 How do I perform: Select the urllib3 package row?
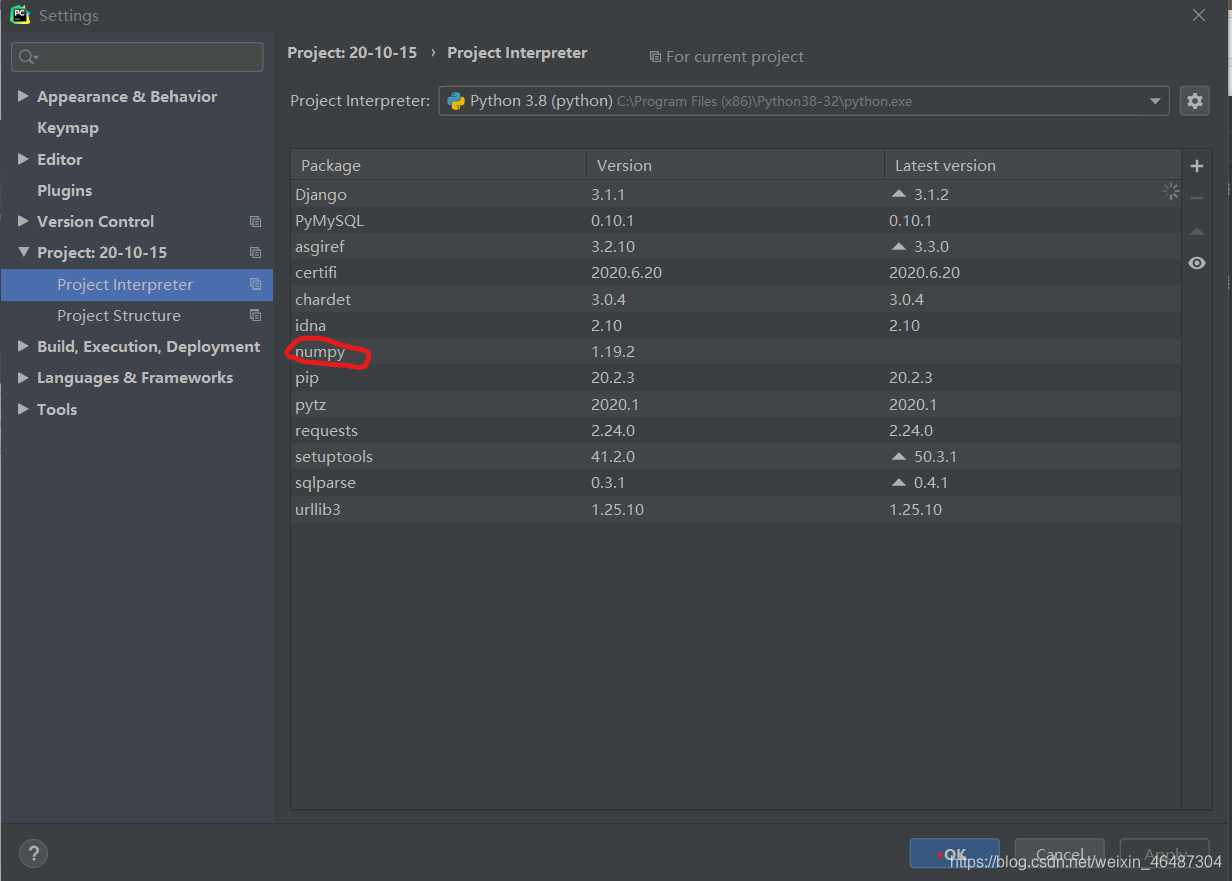pyautogui.click(x=736, y=509)
